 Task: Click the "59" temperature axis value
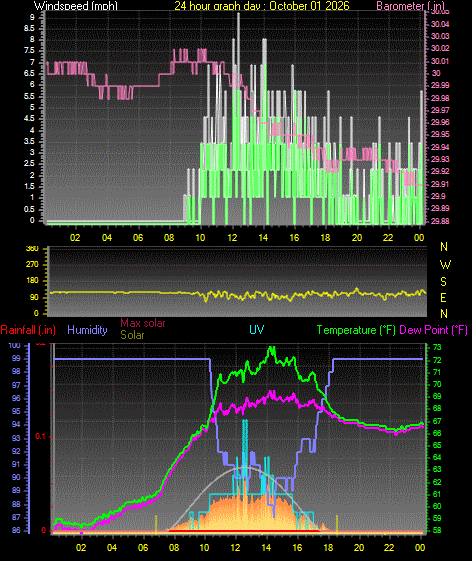[437, 518]
